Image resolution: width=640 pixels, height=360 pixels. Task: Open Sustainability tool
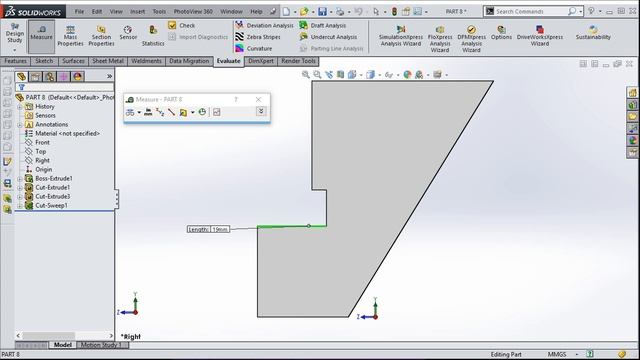tap(593, 33)
